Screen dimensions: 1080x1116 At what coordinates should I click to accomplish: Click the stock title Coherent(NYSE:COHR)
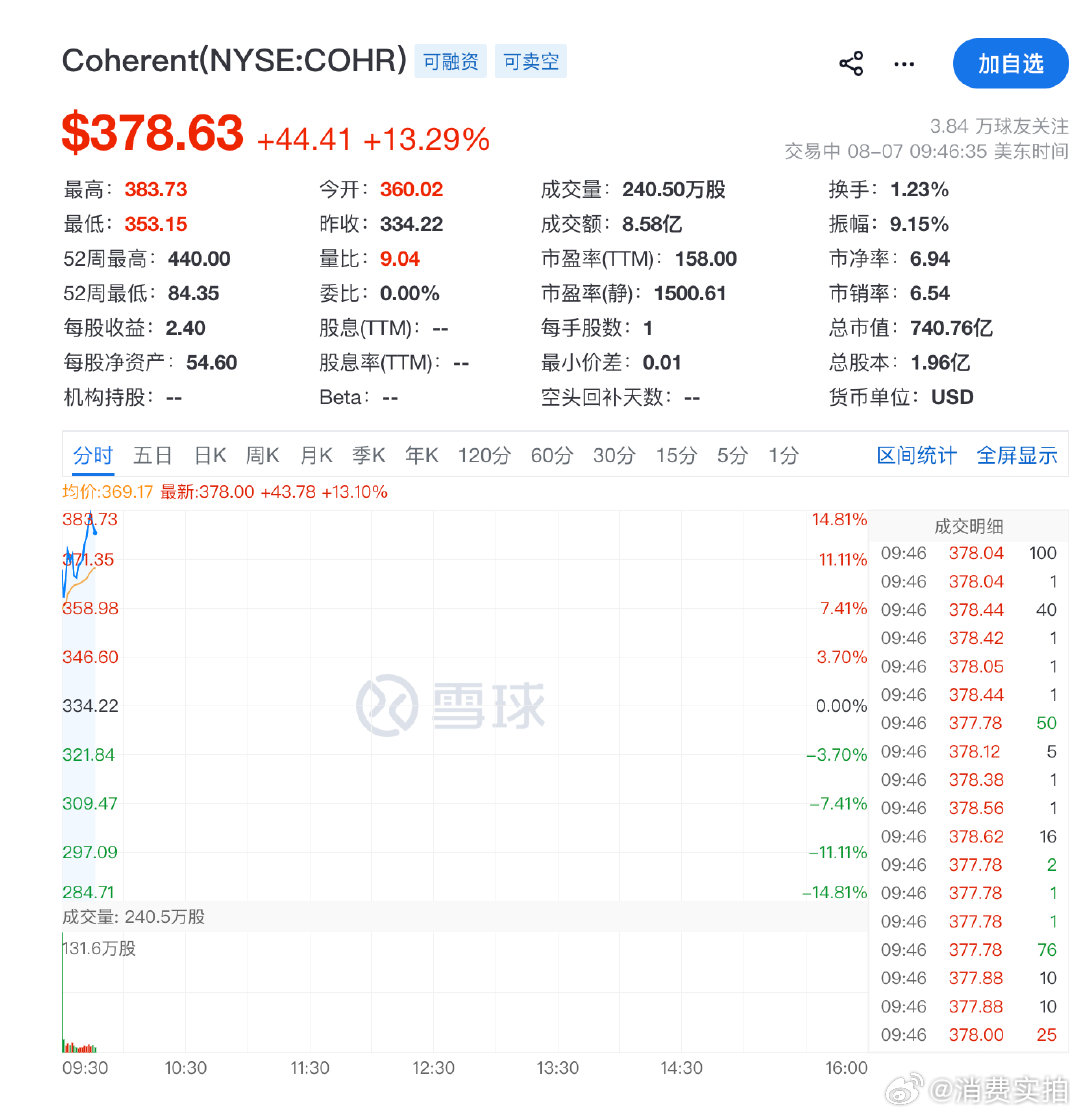click(234, 61)
